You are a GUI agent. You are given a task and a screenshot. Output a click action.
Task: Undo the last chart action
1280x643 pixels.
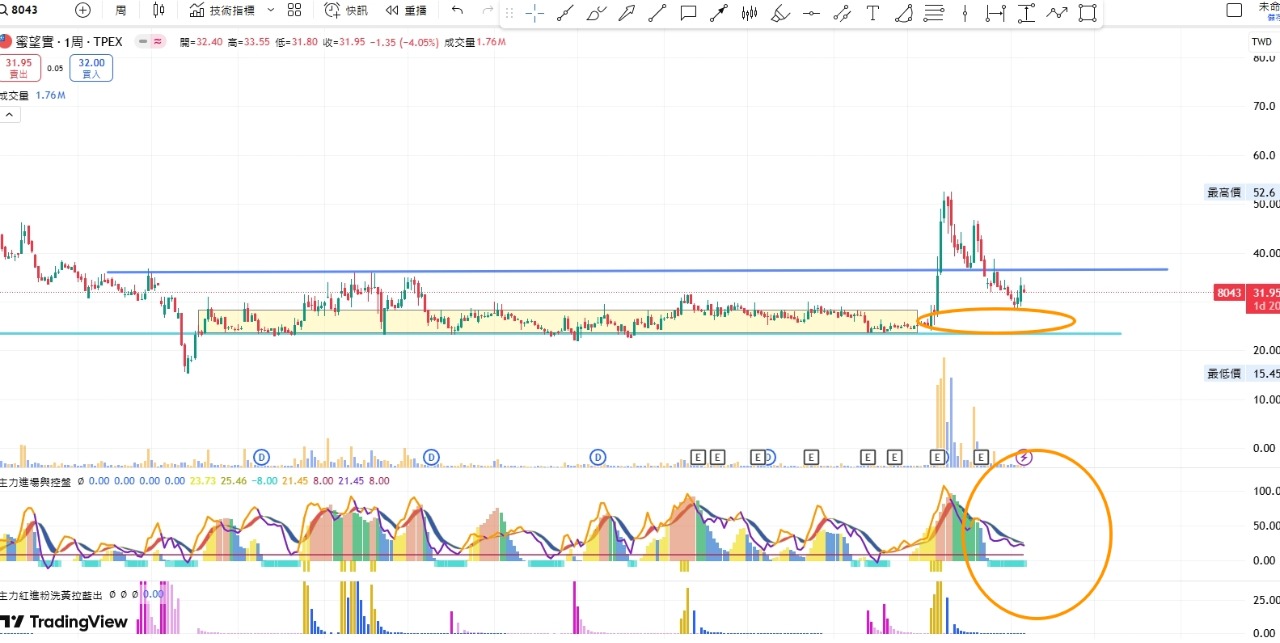pyautogui.click(x=457, y=10)
